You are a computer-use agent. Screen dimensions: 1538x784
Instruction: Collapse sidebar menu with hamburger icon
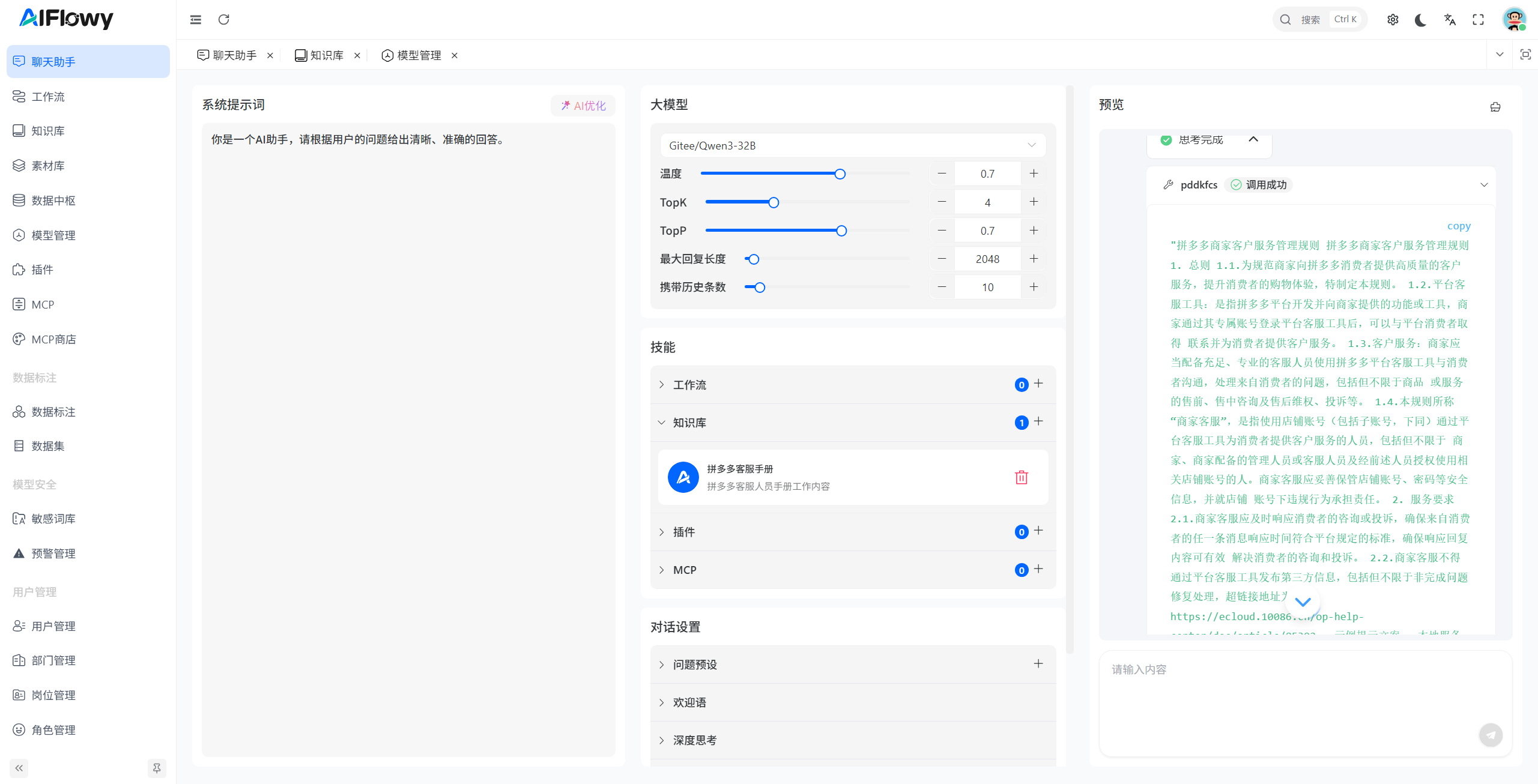196,20
